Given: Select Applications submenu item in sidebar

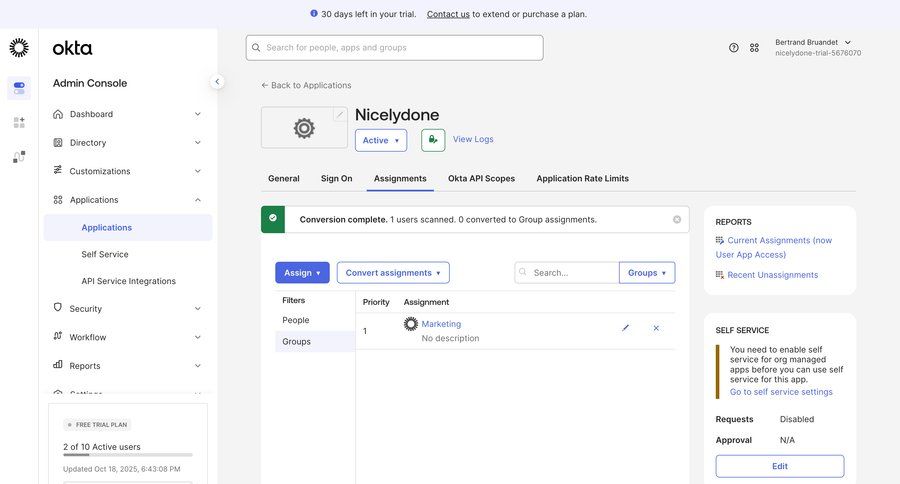Looking at the screenshot, I should (128, 227).
